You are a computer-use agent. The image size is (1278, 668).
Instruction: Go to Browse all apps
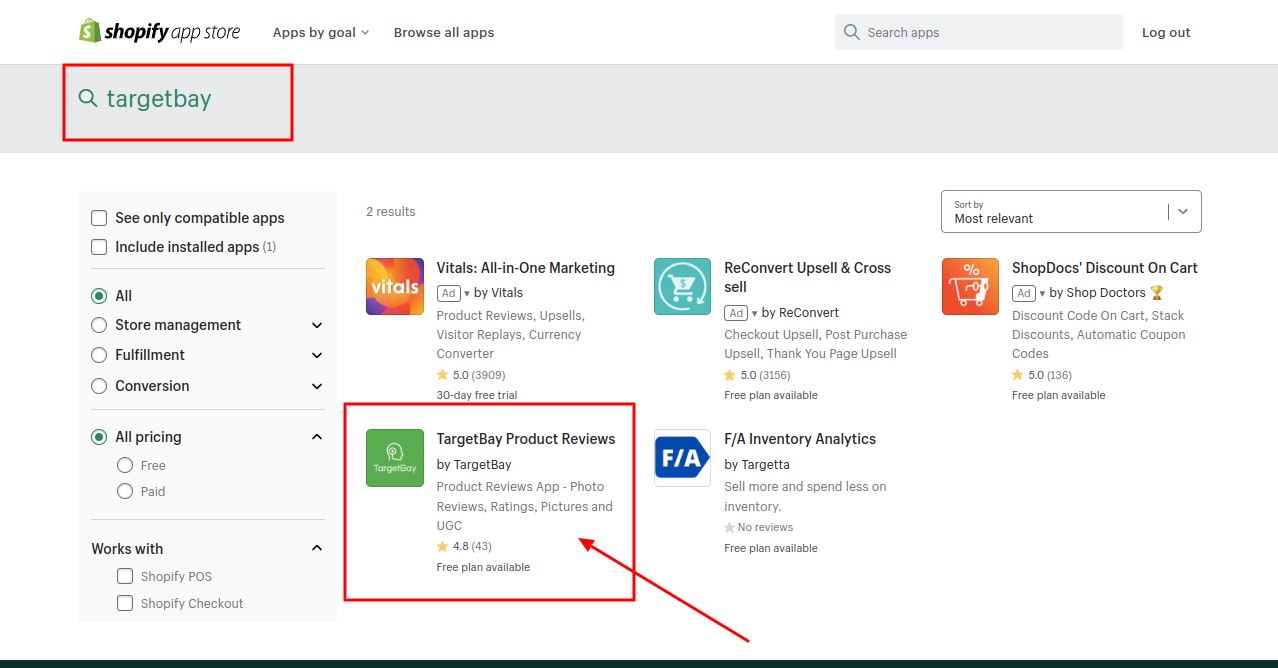(x=444, y=32)
